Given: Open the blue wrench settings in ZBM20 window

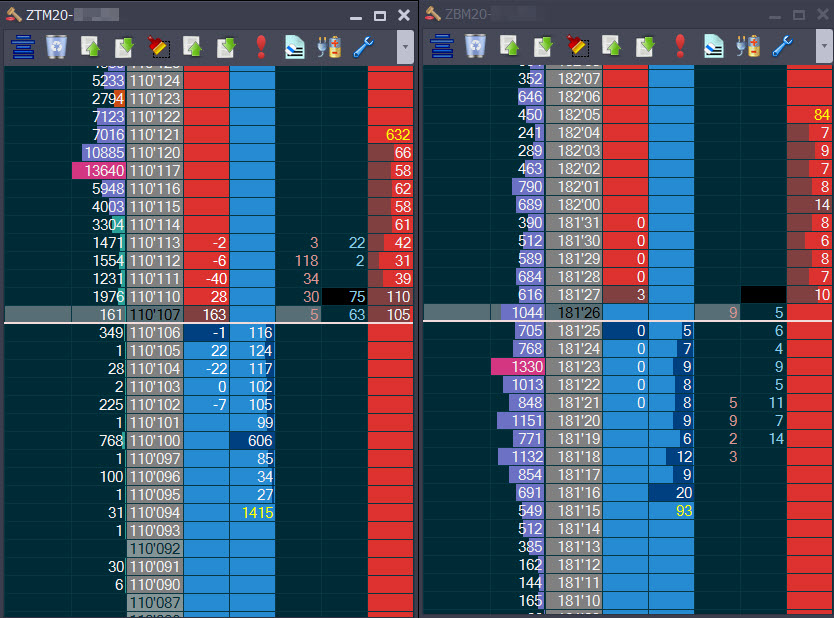Looking at the screenshot, I should (x=782, y=46).
